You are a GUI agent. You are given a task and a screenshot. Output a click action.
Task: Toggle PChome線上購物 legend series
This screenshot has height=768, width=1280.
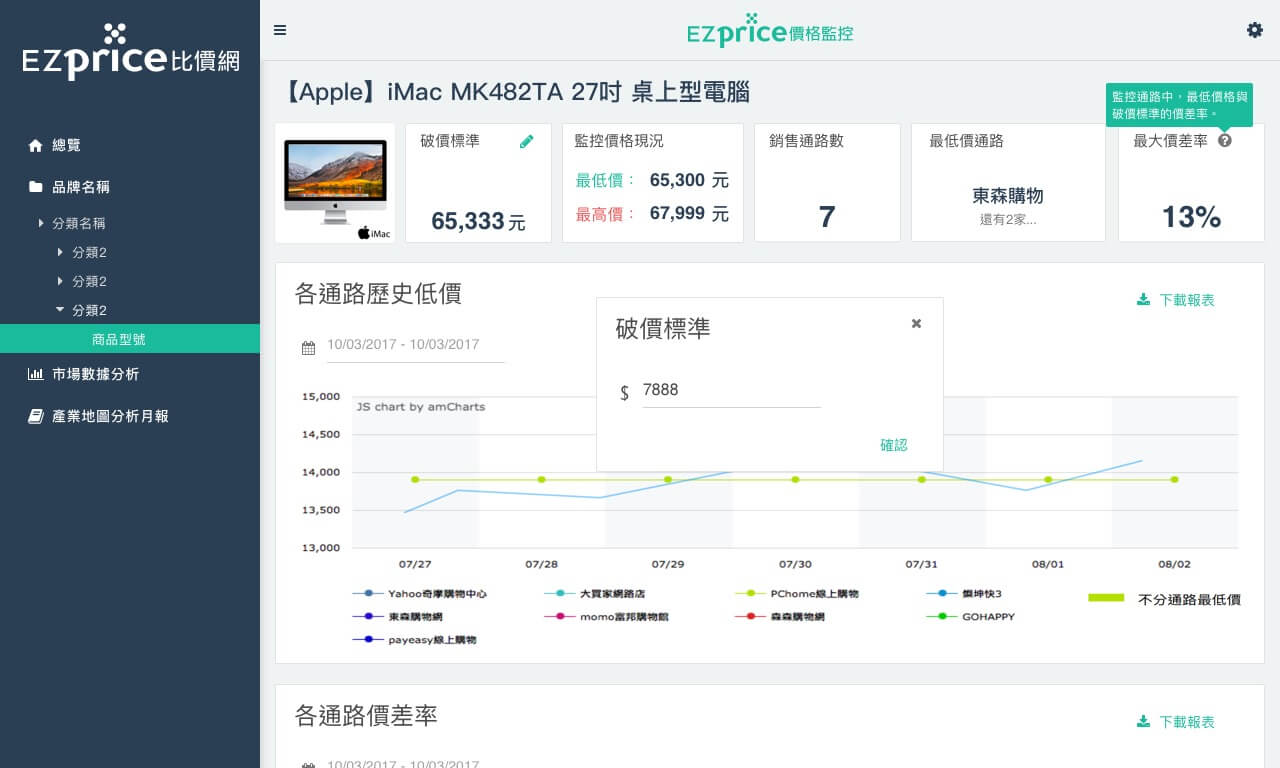tap(796, 594)
